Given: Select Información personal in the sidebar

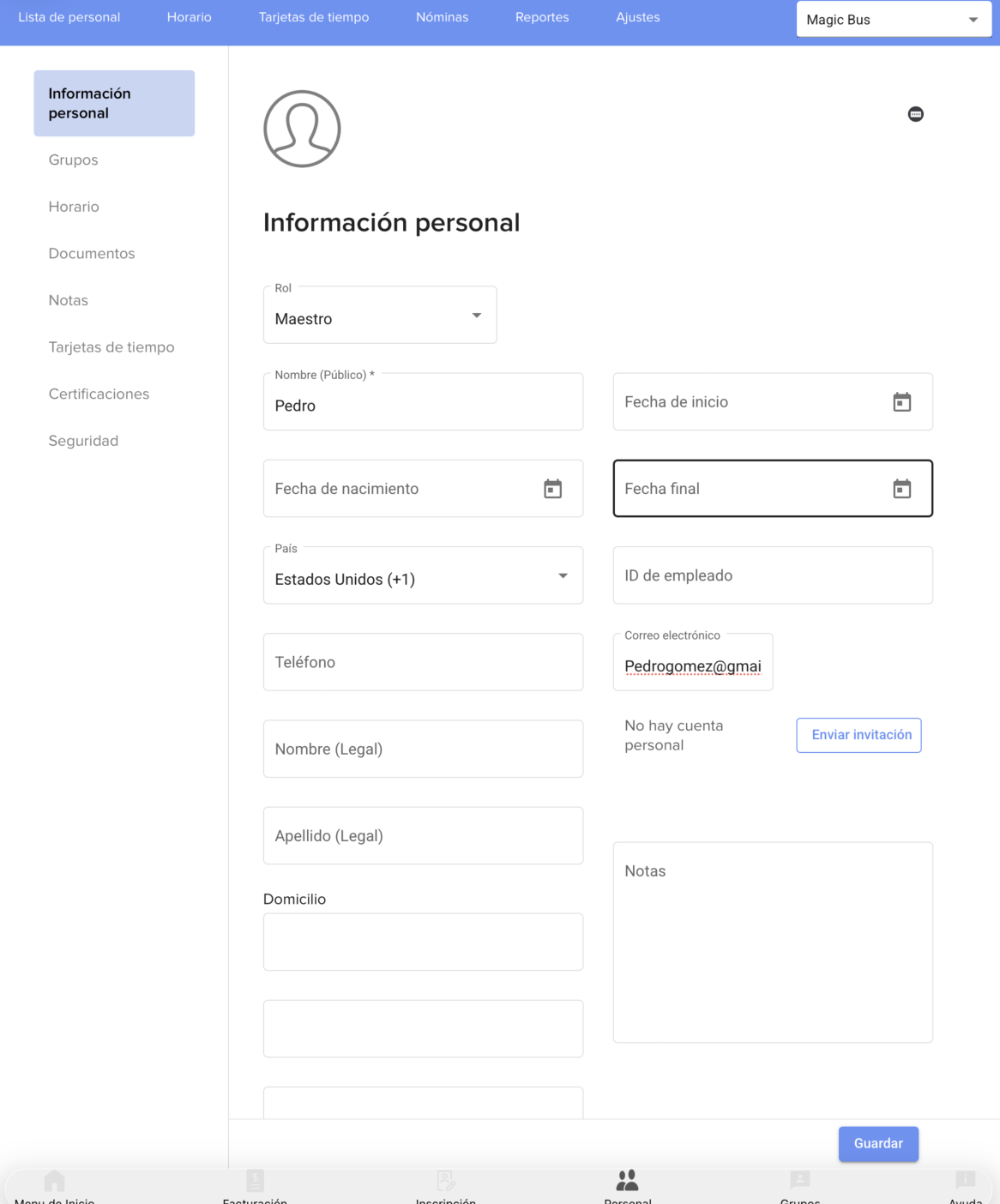Looking at the screenshot, I should click(114, 103).
